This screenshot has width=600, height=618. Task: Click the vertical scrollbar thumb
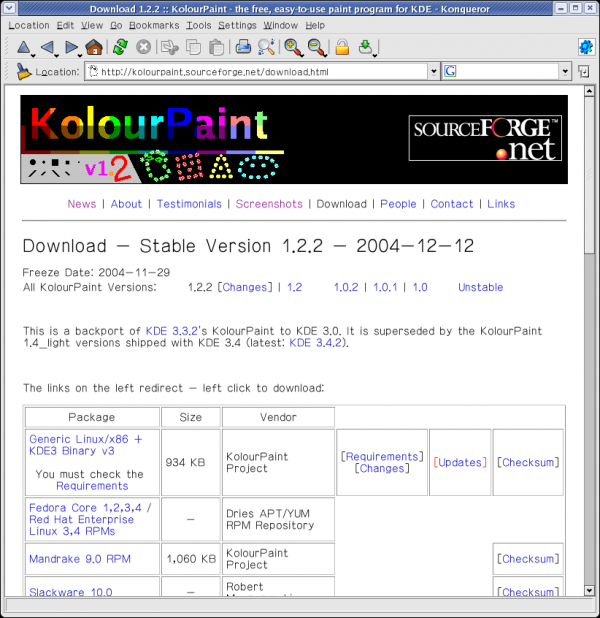coord(589,175)
